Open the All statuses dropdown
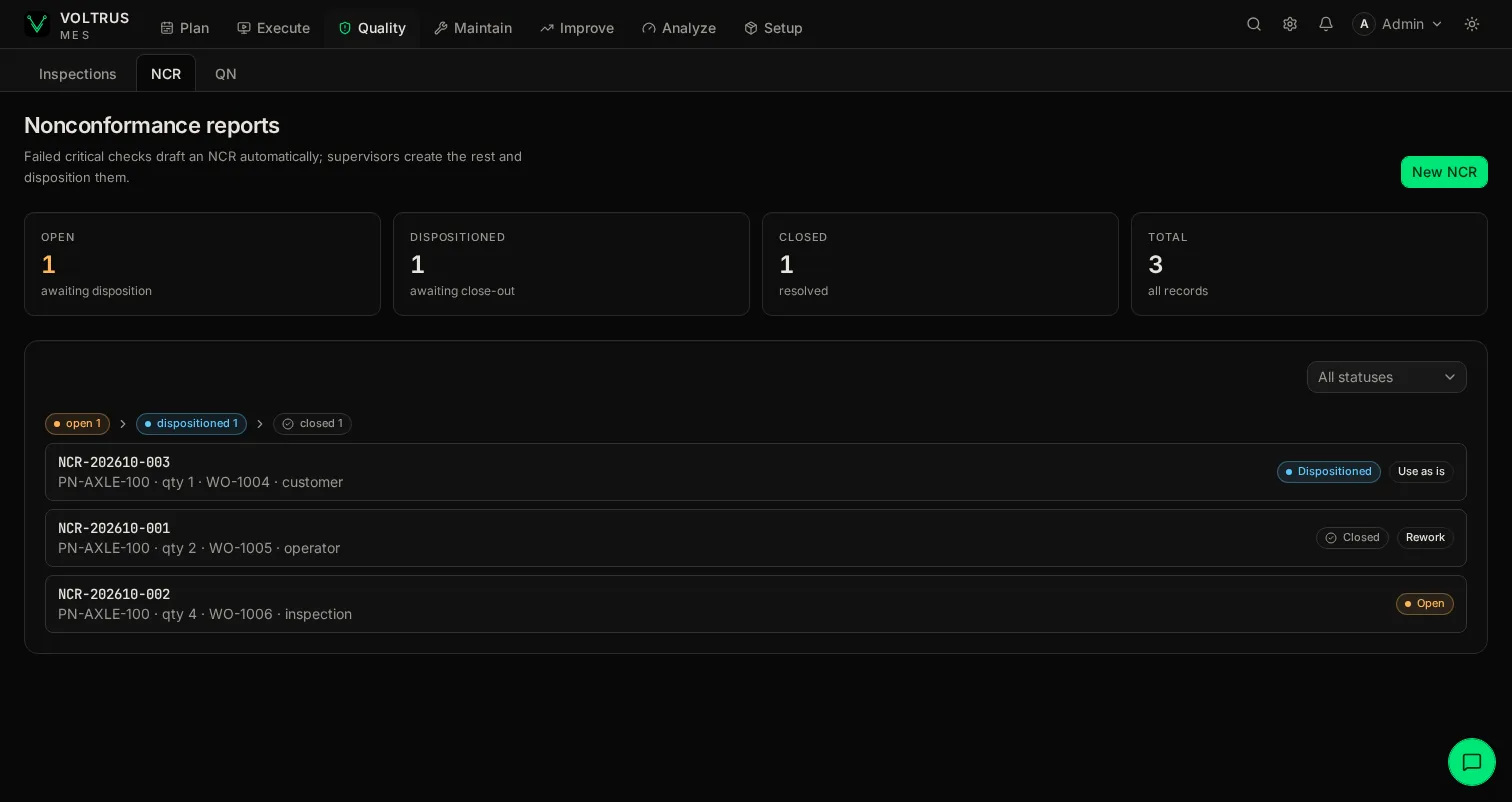Image resolution: width=1512 pixels, height=802 pixels. point(1386,377)
